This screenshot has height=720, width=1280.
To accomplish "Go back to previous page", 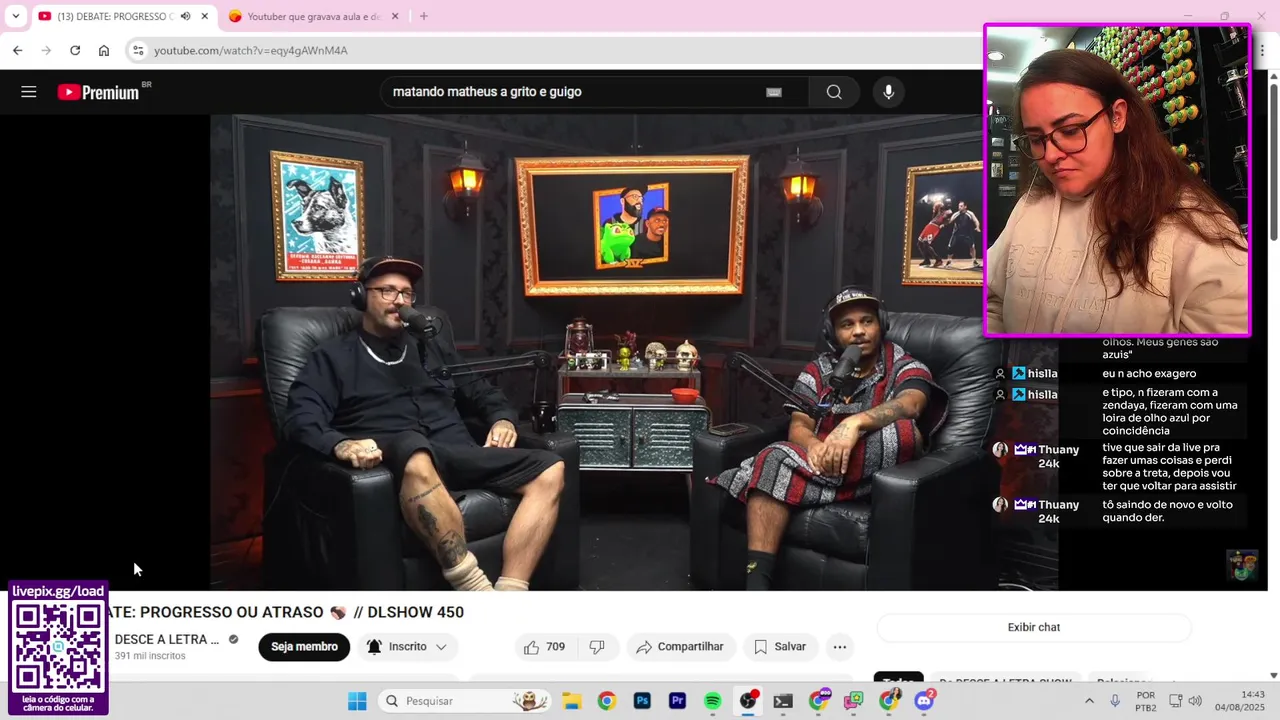I will [18, 50].
